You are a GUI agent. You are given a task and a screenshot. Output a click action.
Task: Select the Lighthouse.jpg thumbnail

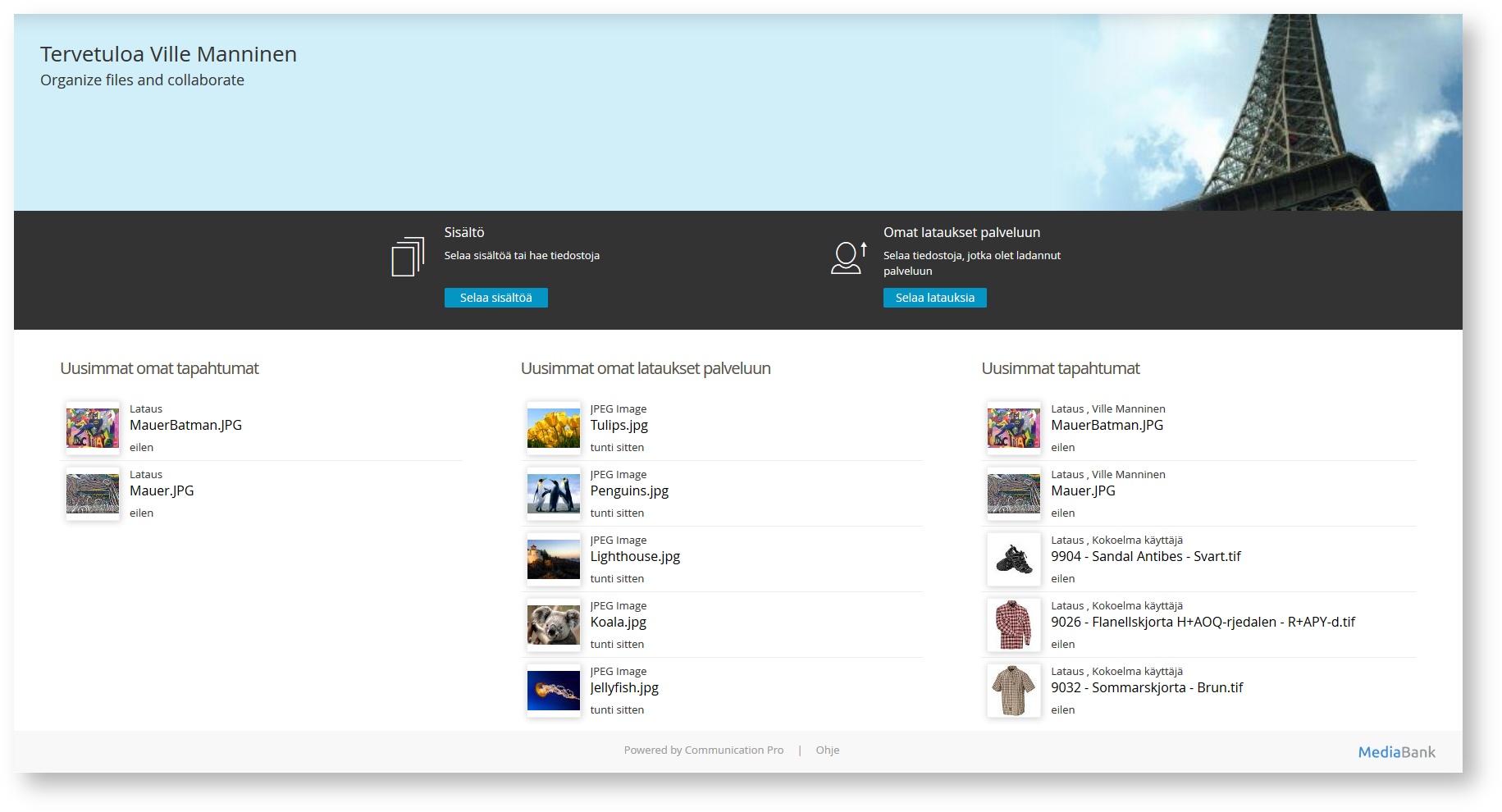coord(553,559)
